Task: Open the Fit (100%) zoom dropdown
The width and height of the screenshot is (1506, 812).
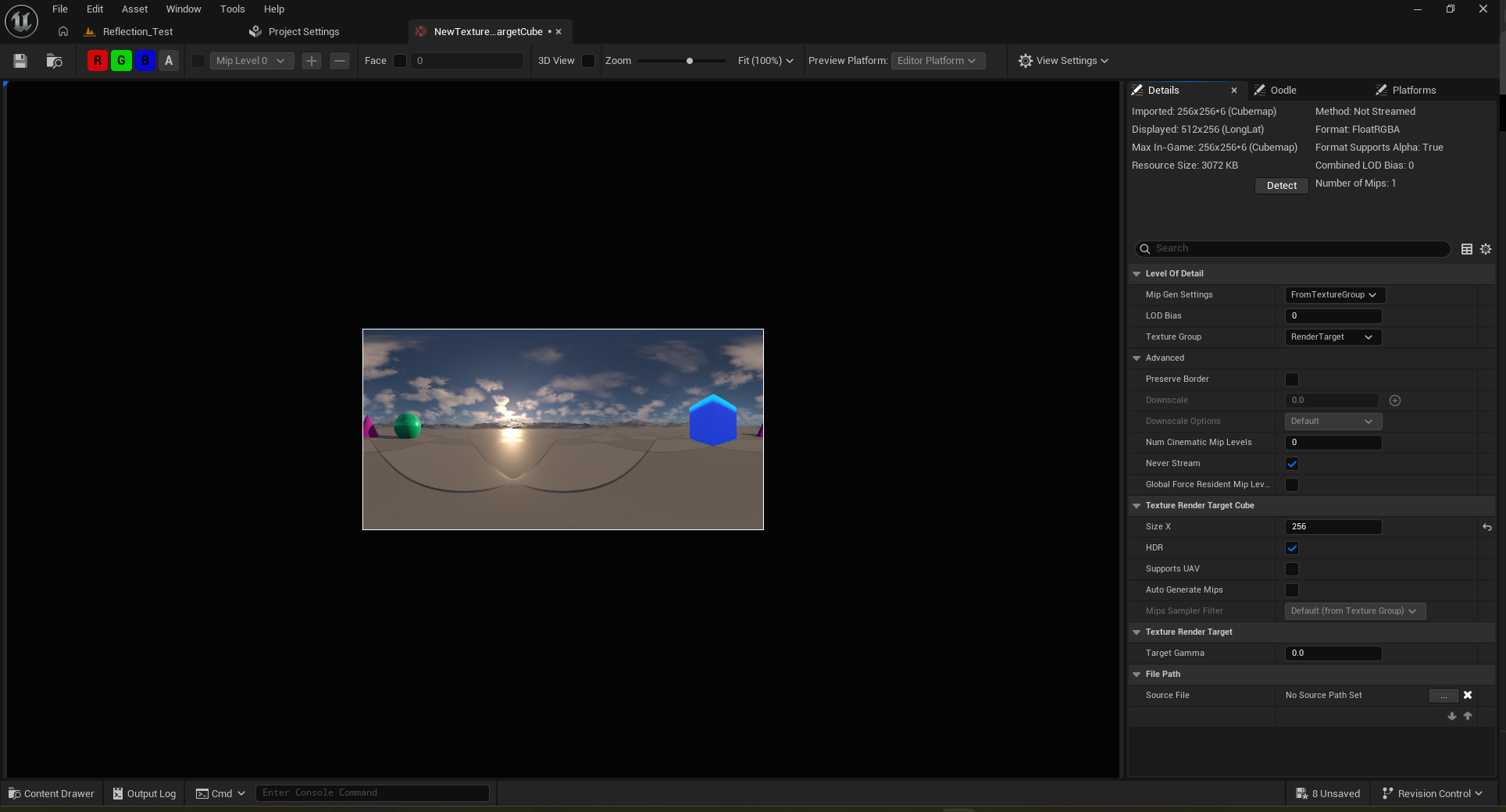Action: (x=765, y=61)
